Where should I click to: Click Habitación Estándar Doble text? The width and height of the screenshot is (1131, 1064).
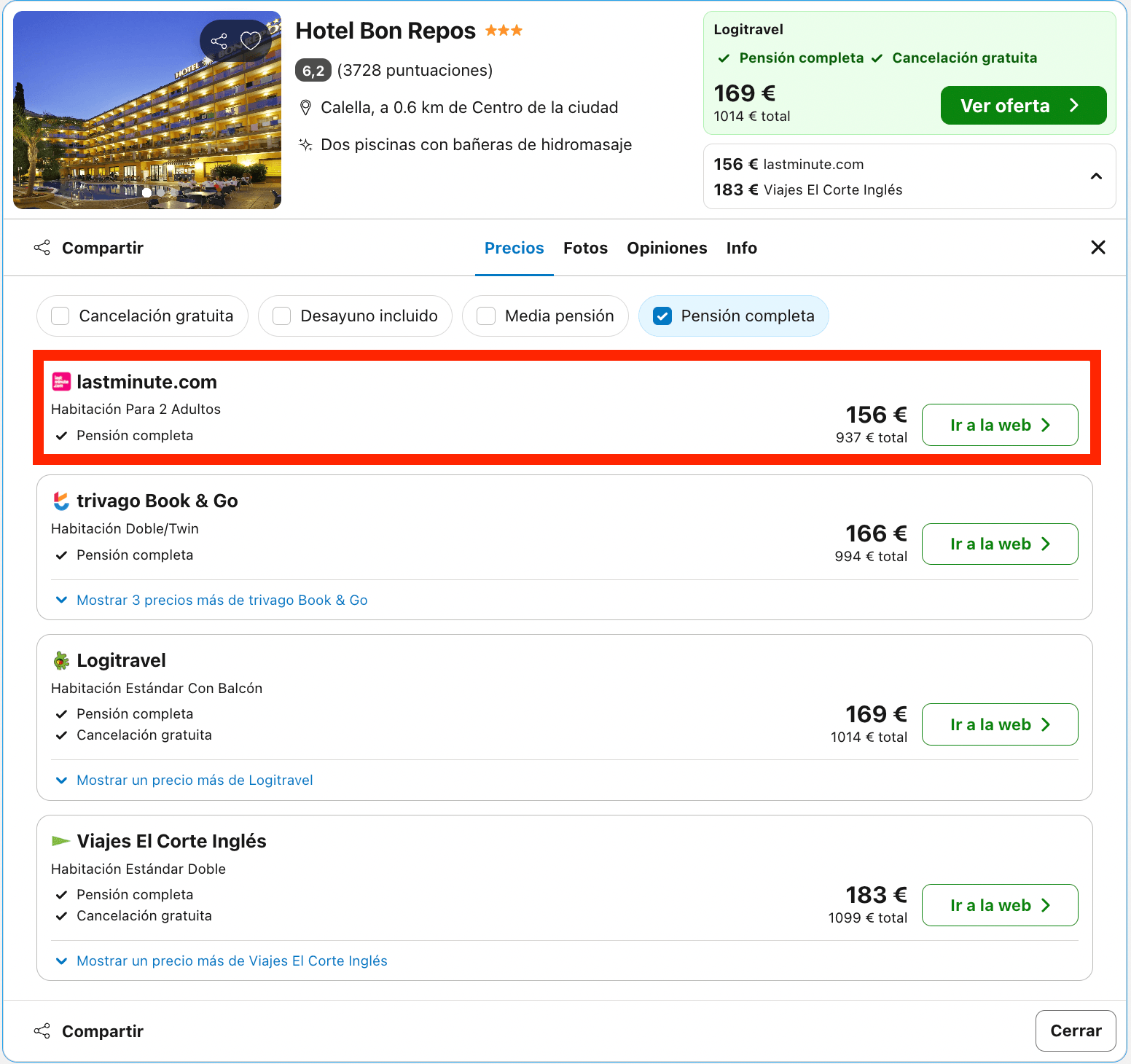[x=138, y=869]
